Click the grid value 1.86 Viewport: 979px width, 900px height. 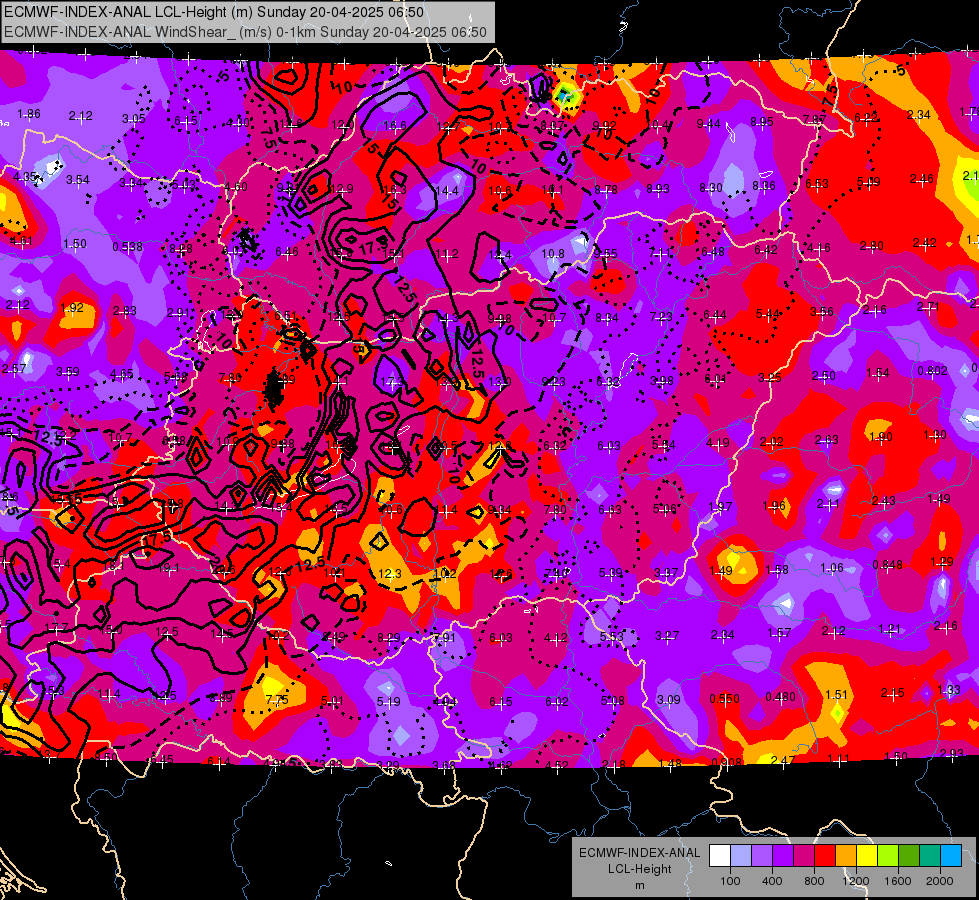click(x=29, y=114)
